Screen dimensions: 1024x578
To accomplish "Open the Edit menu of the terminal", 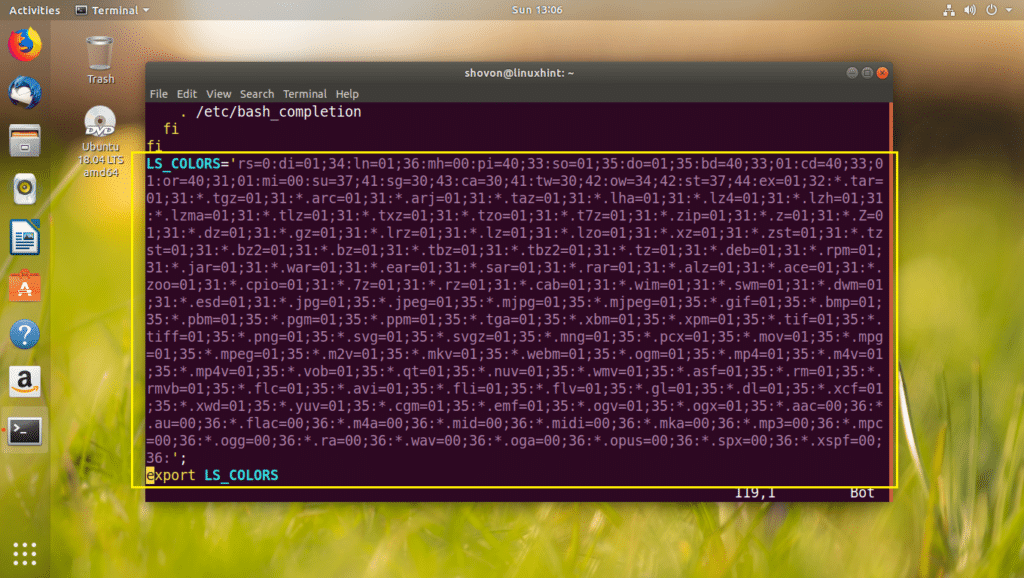I will click(x=186, y=93).
